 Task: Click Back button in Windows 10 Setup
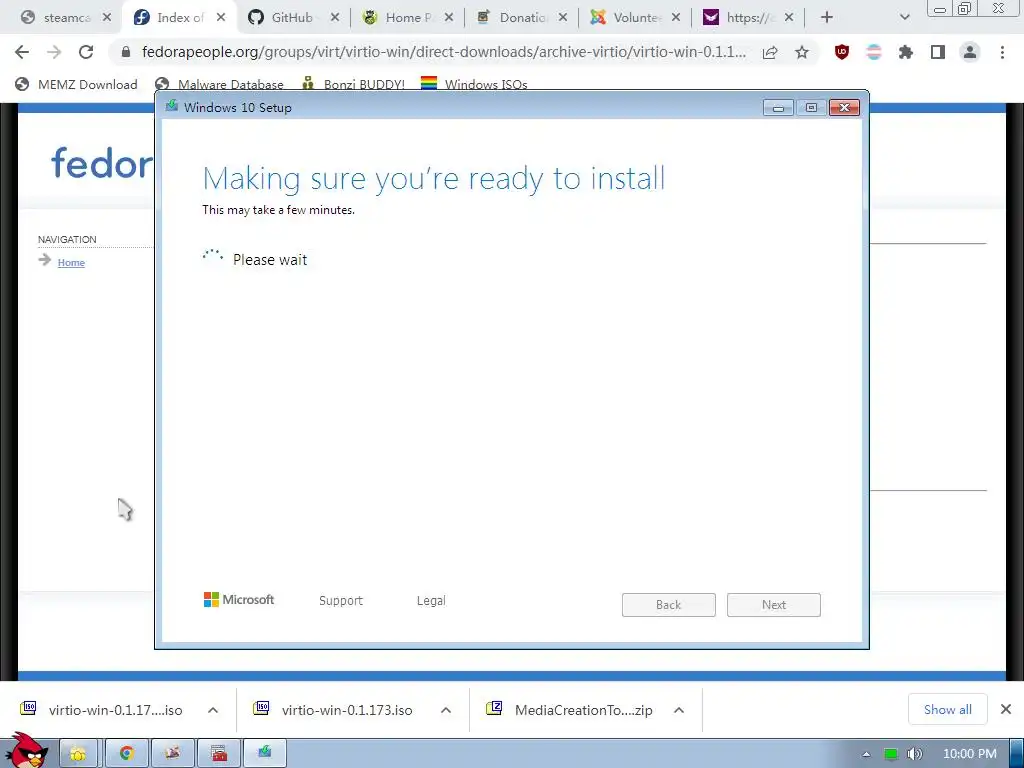coord(669,605)
